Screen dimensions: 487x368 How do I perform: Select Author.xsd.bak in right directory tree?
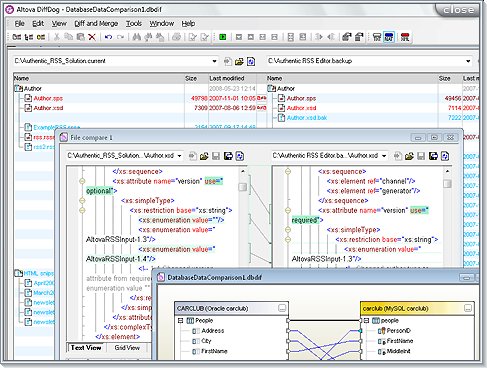coord(307,117)
